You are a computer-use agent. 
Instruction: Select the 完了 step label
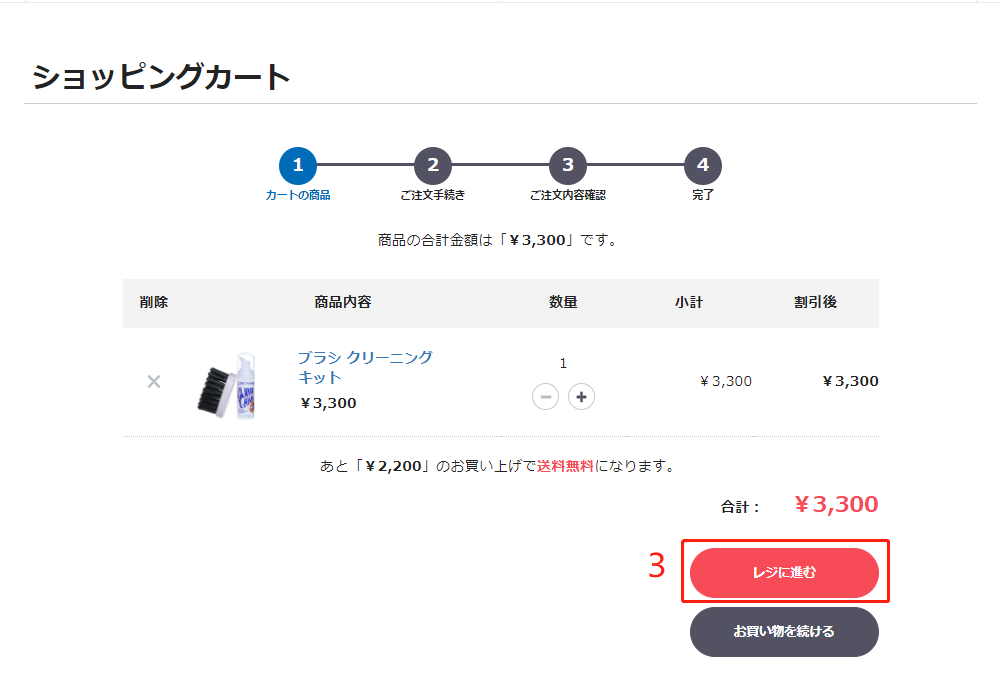coord(703,195)
